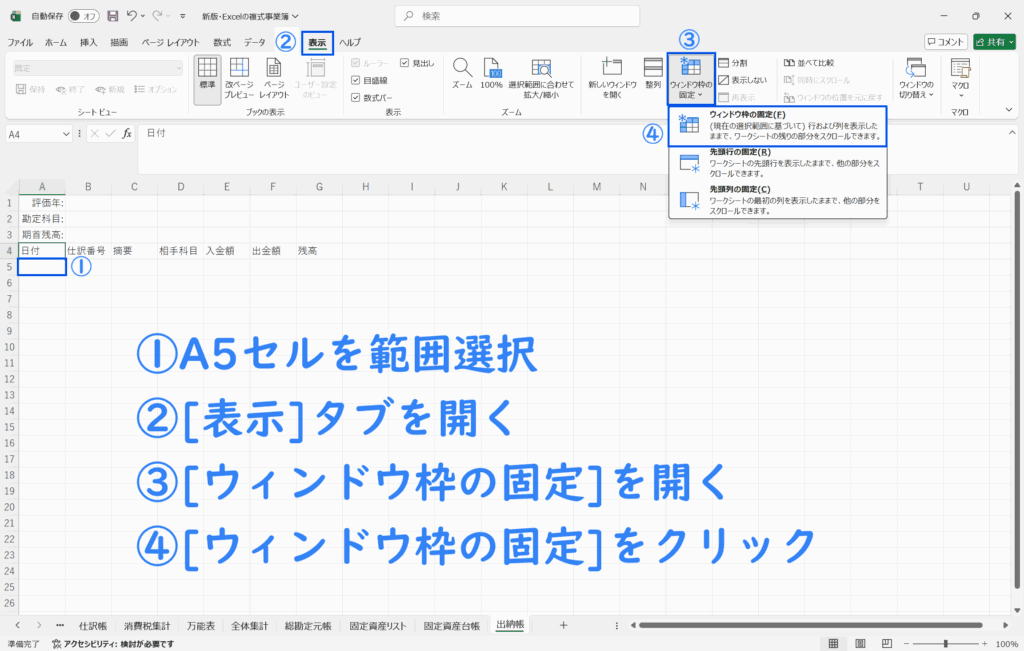Click the Arrange All (整列) icon
This screenshot has width=1024, height=651.
pos(653,74)
